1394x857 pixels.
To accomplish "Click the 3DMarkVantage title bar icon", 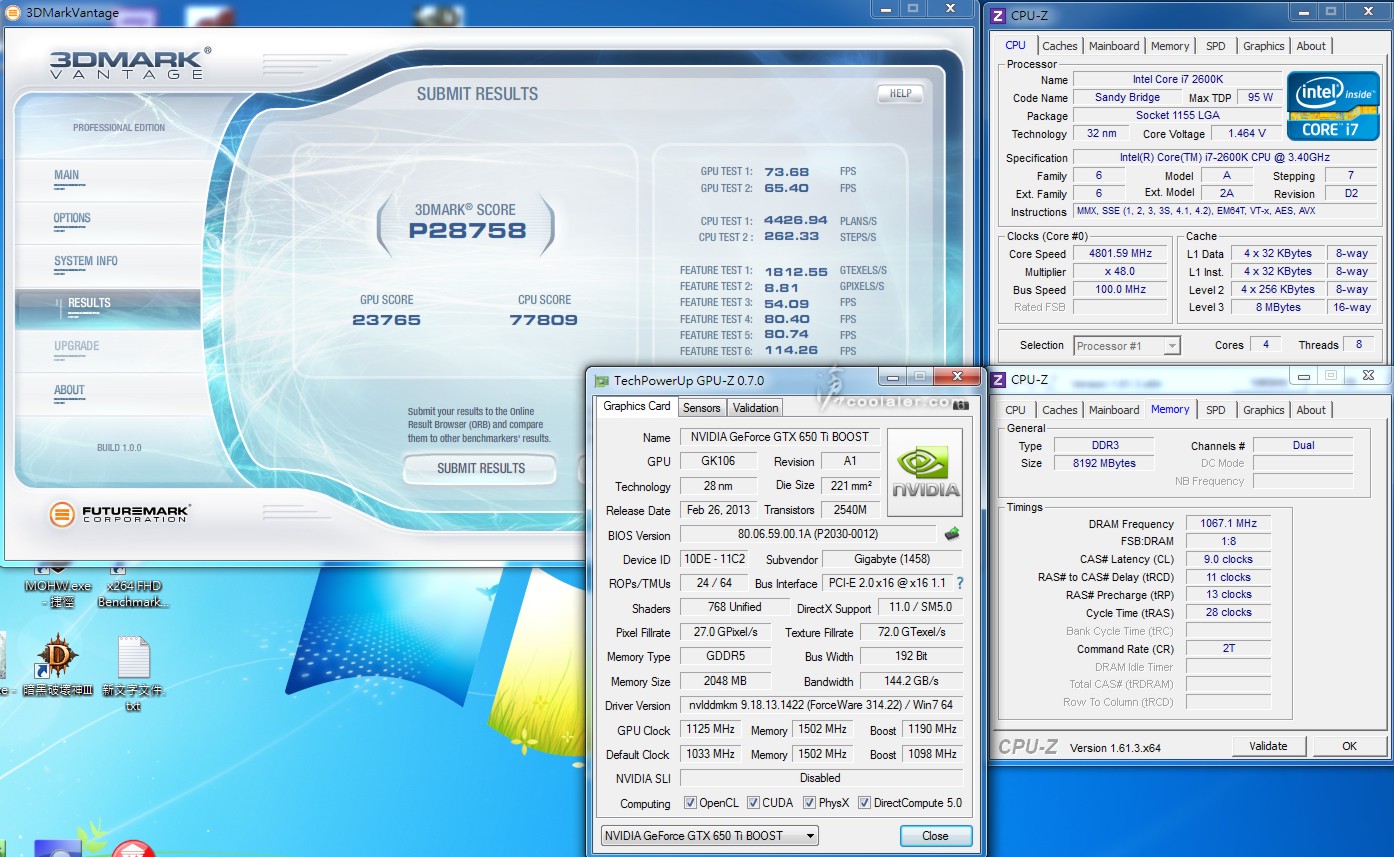I will click(x=14, y=12).
